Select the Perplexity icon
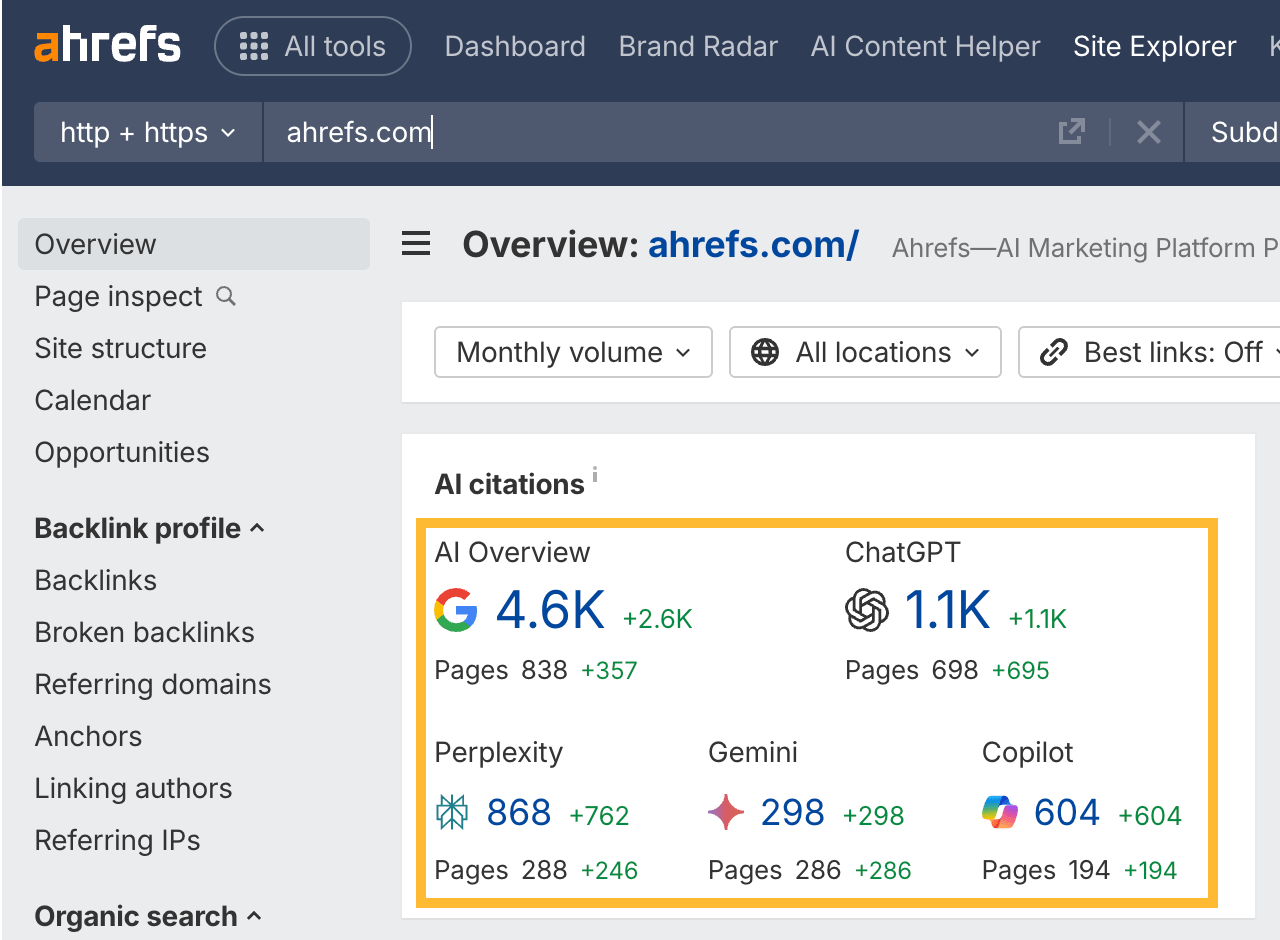Screen dimensions: 1280x940 pyautogui.click(x=451, y=812)
